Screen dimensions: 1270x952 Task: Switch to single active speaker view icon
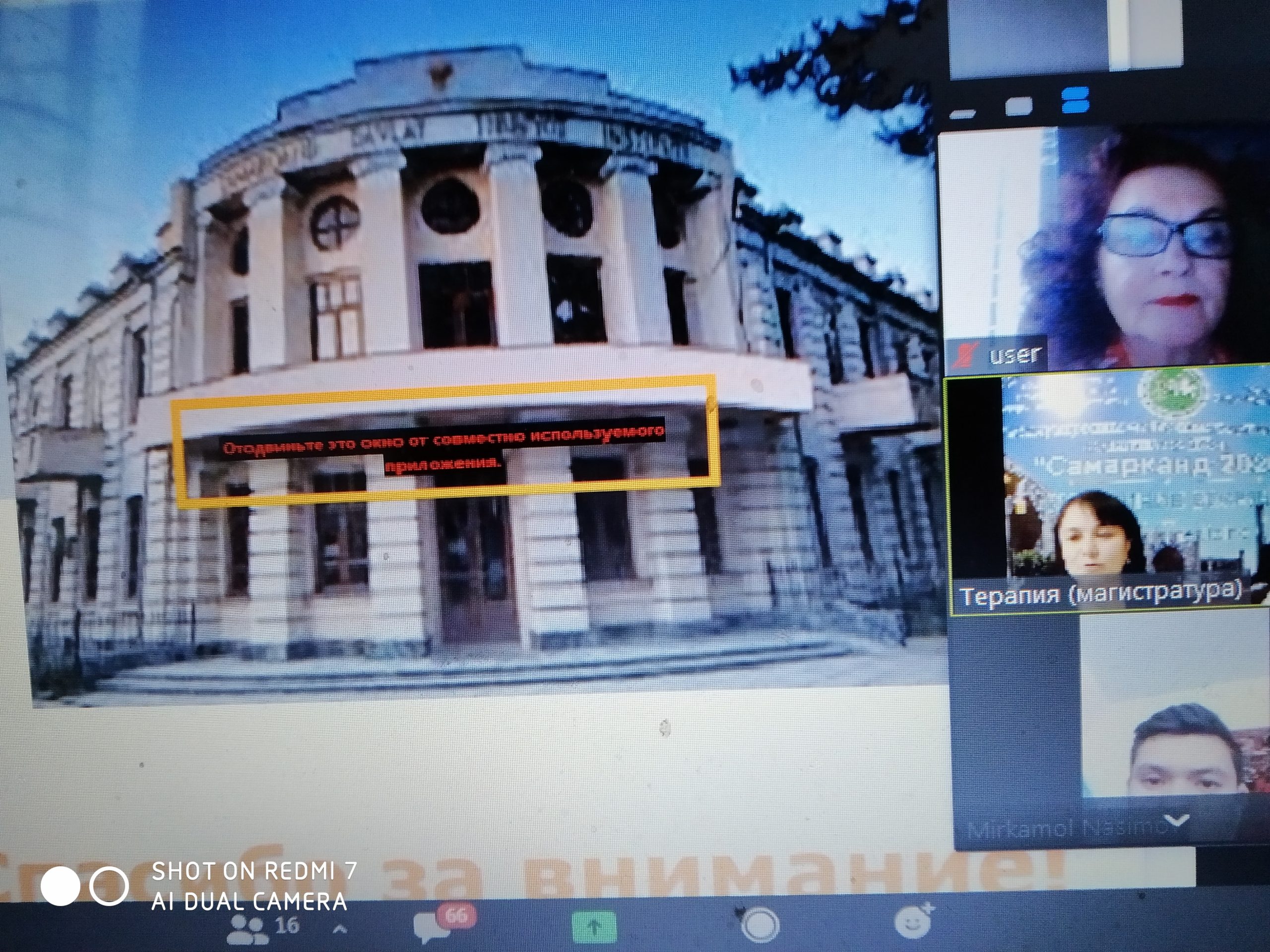pos(1019,106)
